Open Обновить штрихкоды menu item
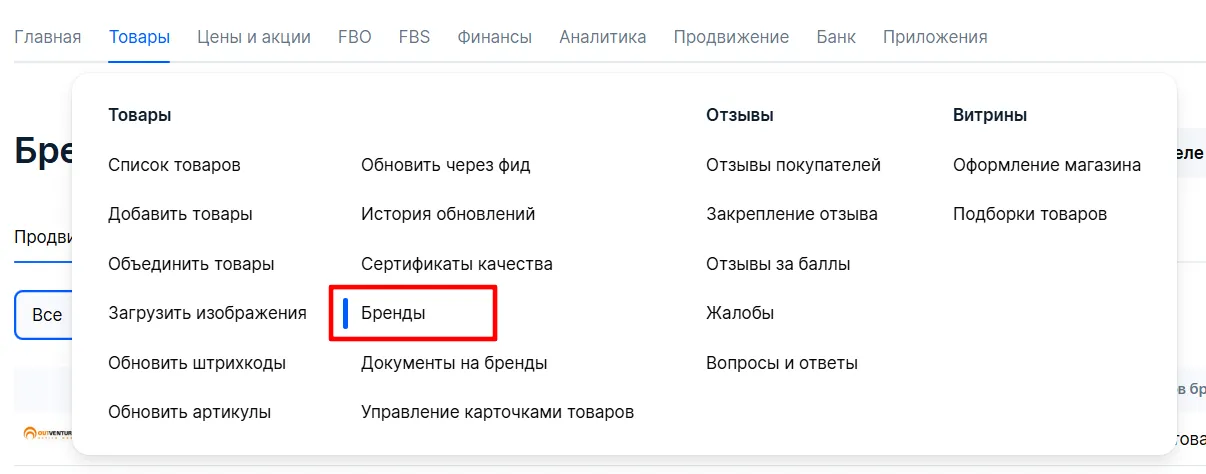1206x474 pixels. (x=197, y=363)
